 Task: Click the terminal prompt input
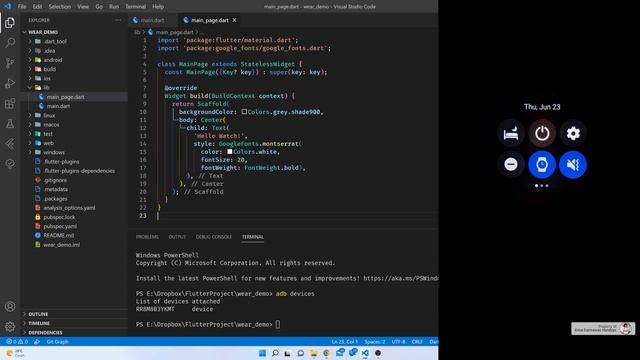point(278,324)
